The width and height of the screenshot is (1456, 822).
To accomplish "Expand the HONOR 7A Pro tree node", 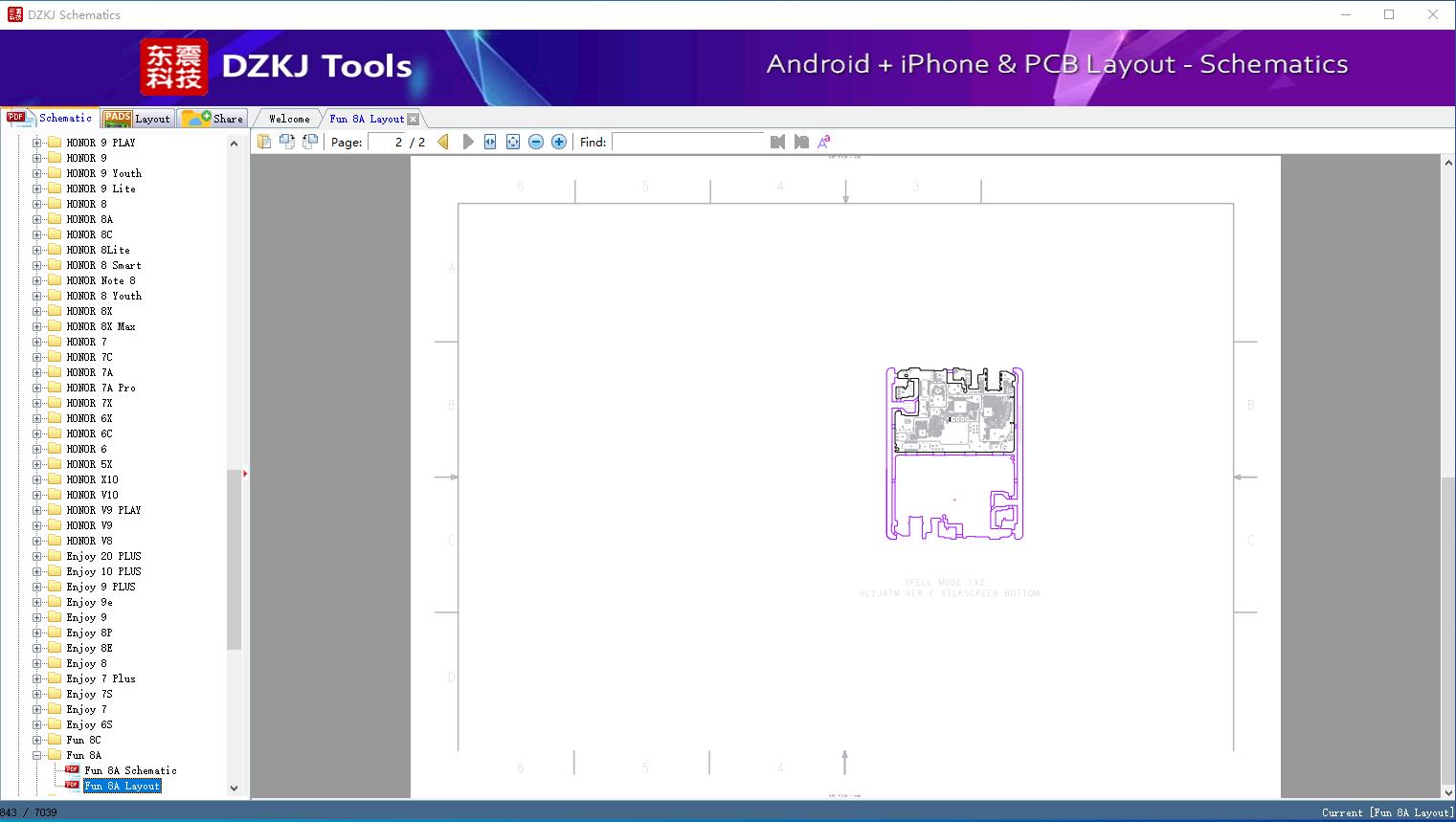I will 36,388.
